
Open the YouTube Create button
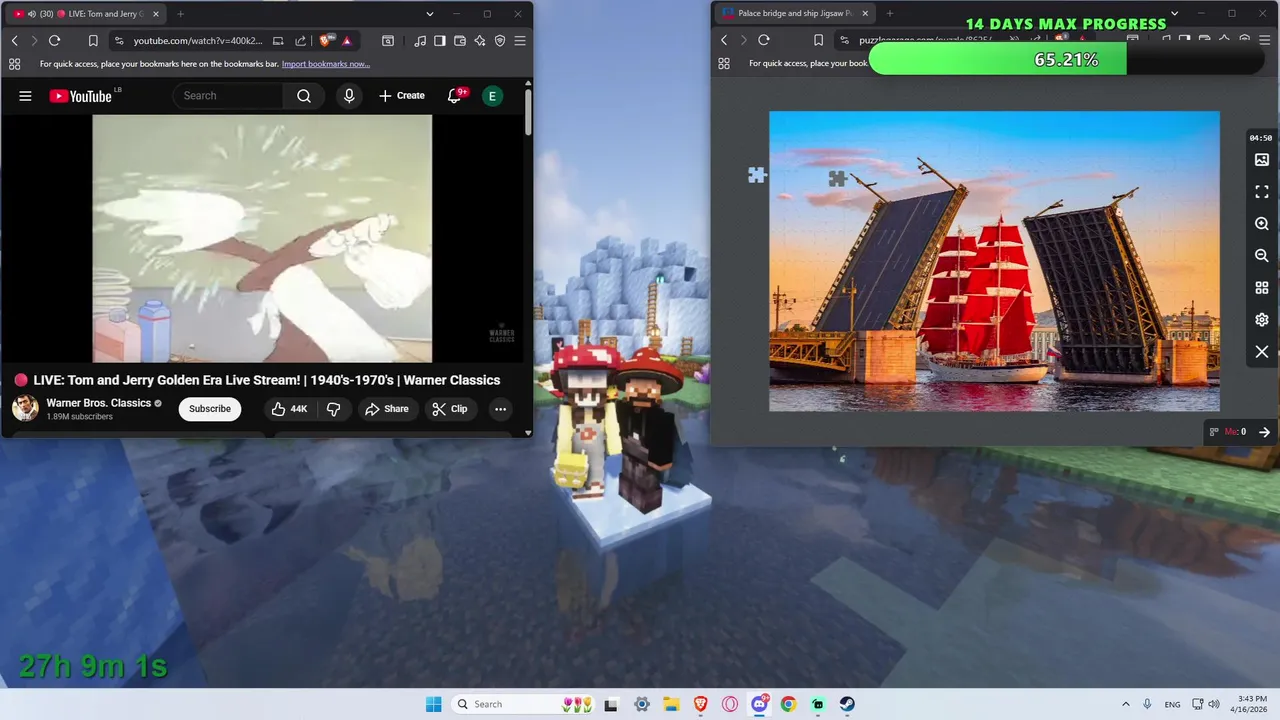click(x=402, y=96)
